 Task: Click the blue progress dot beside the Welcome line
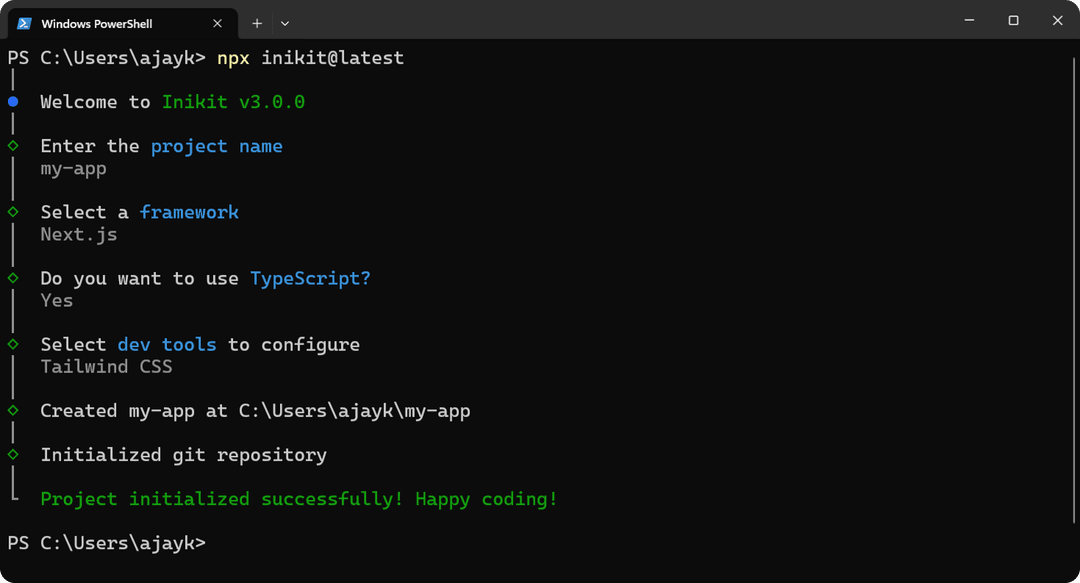coord(11,101)
